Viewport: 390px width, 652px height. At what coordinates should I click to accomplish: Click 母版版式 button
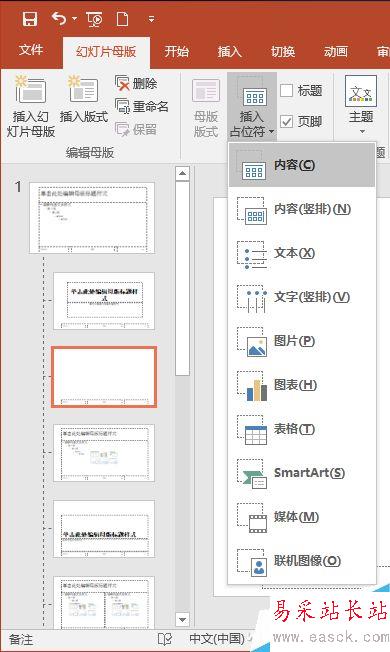[206, 107]
